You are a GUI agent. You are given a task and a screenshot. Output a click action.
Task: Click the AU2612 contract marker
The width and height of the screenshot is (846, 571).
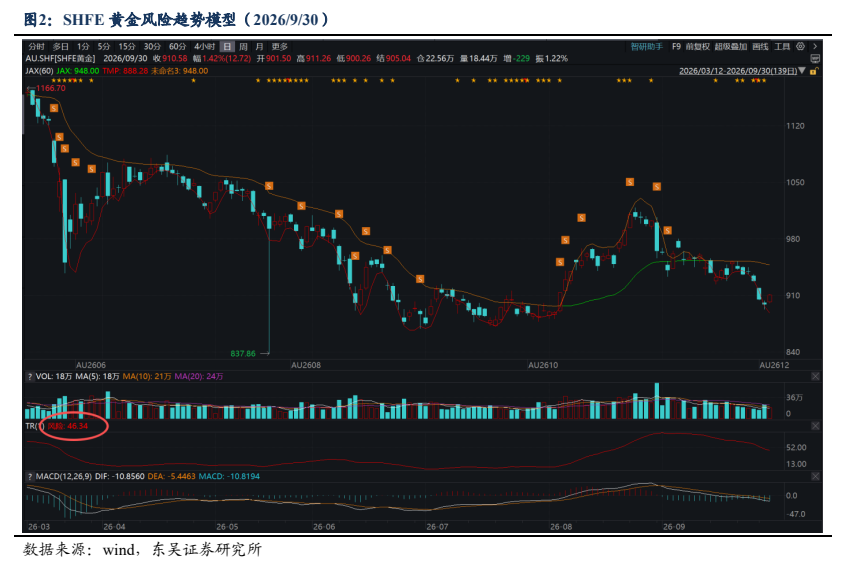click(774, 365)
